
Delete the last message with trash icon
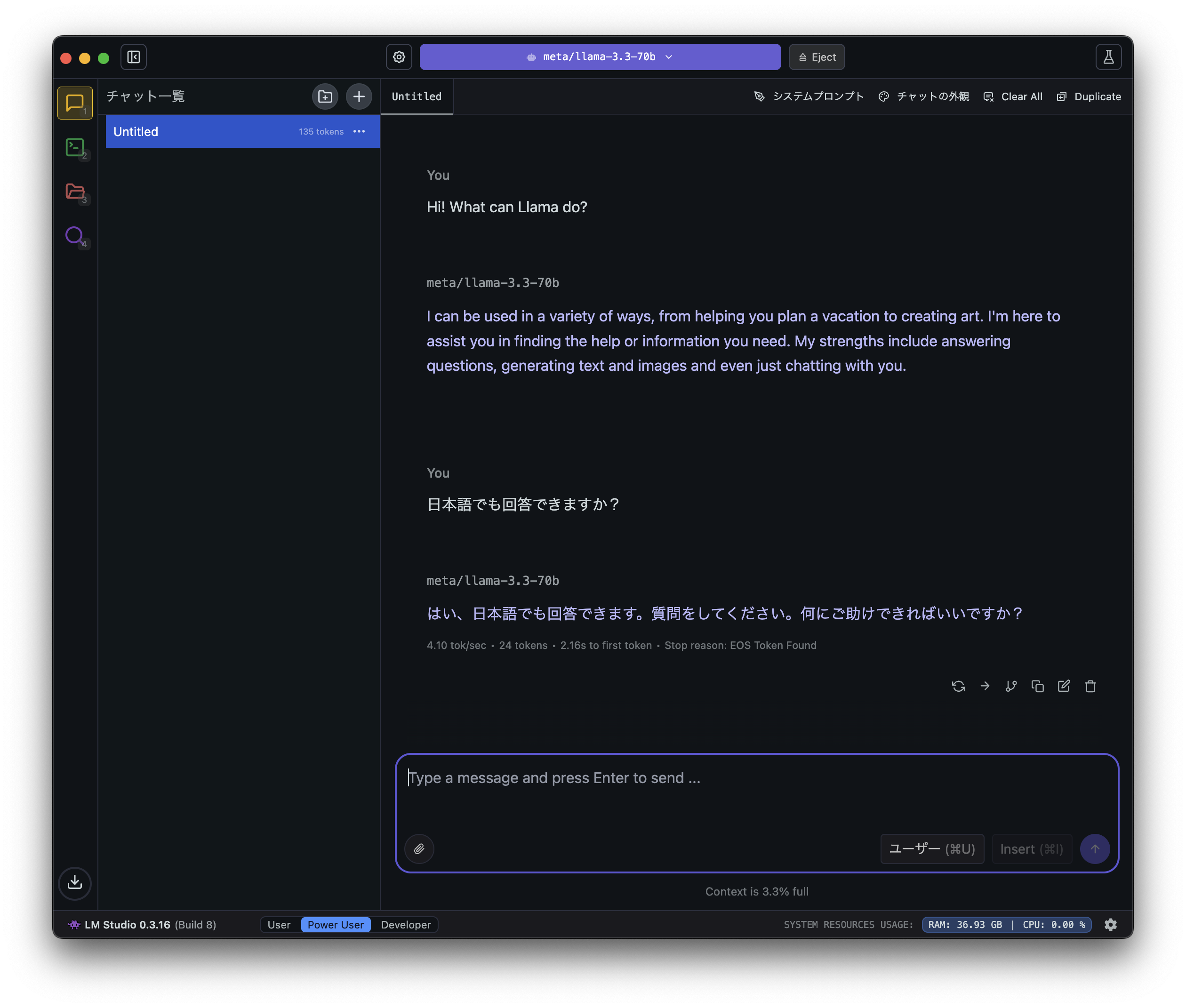[1090, 686]
